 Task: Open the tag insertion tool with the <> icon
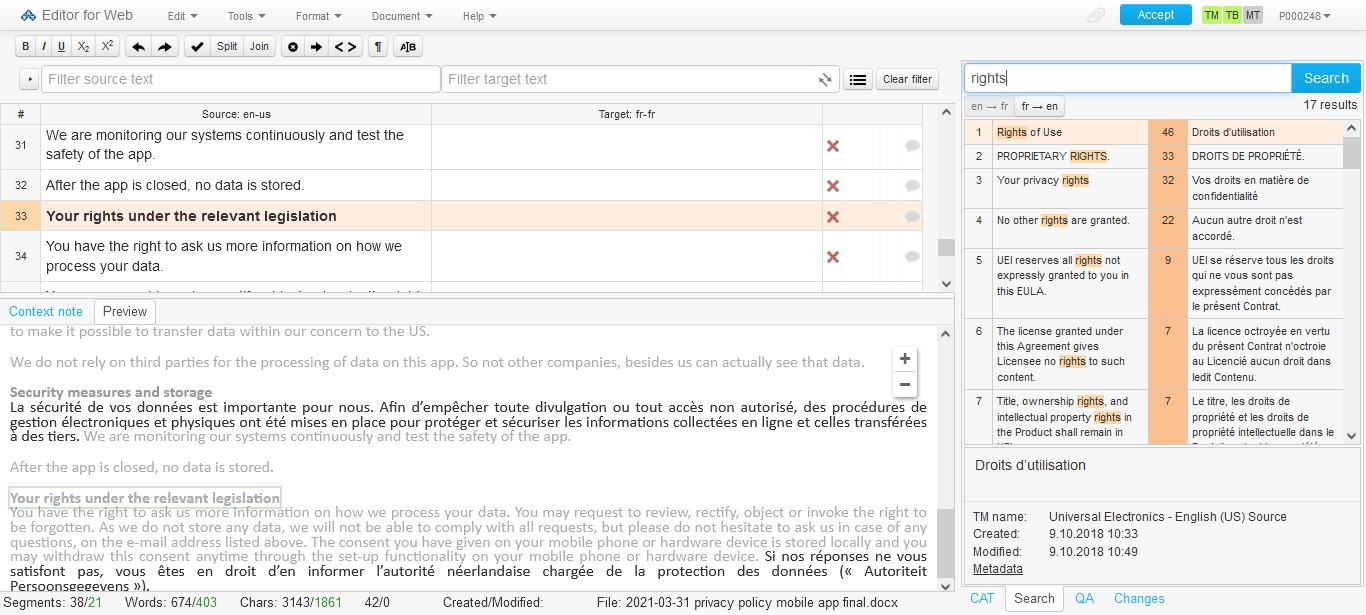tap(345, 46)
